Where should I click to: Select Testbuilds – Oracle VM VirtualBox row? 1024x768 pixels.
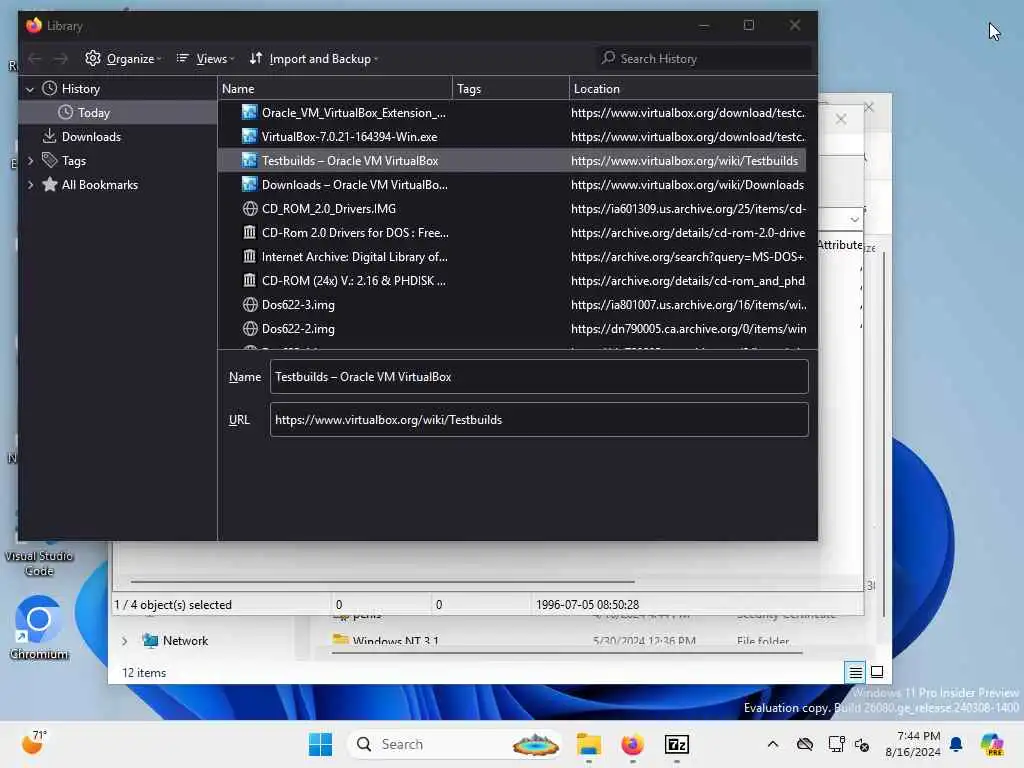[512, 161]
